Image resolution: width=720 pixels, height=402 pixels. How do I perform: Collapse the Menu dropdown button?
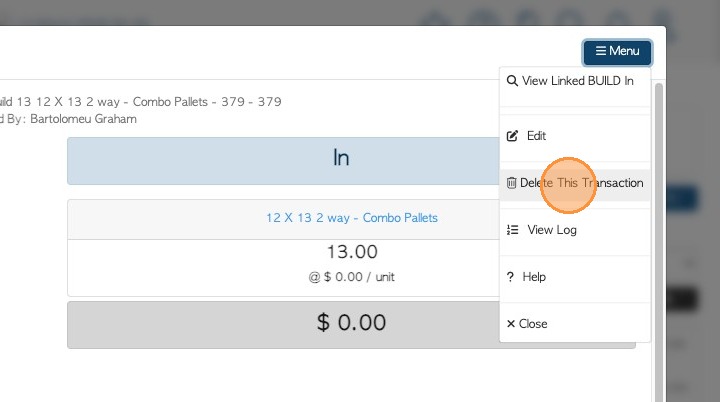[x=618, y=52]
